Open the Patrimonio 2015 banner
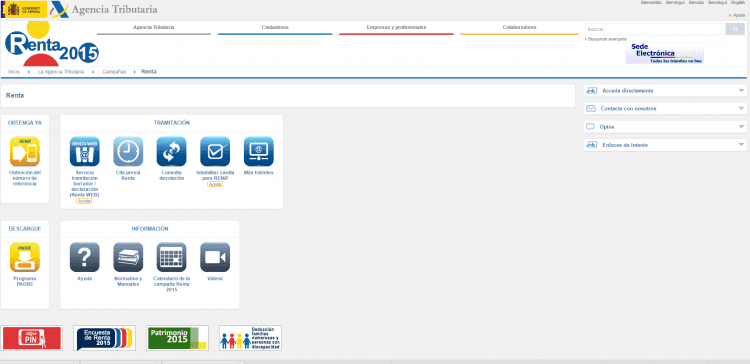 (x=177, y=338)
